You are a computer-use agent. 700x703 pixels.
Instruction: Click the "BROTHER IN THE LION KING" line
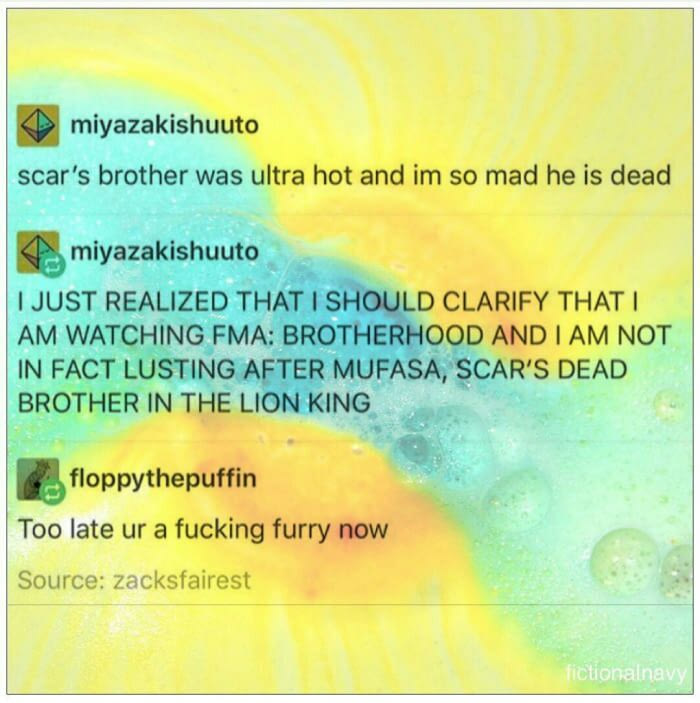pyautogui.click(x=194, y=403)
